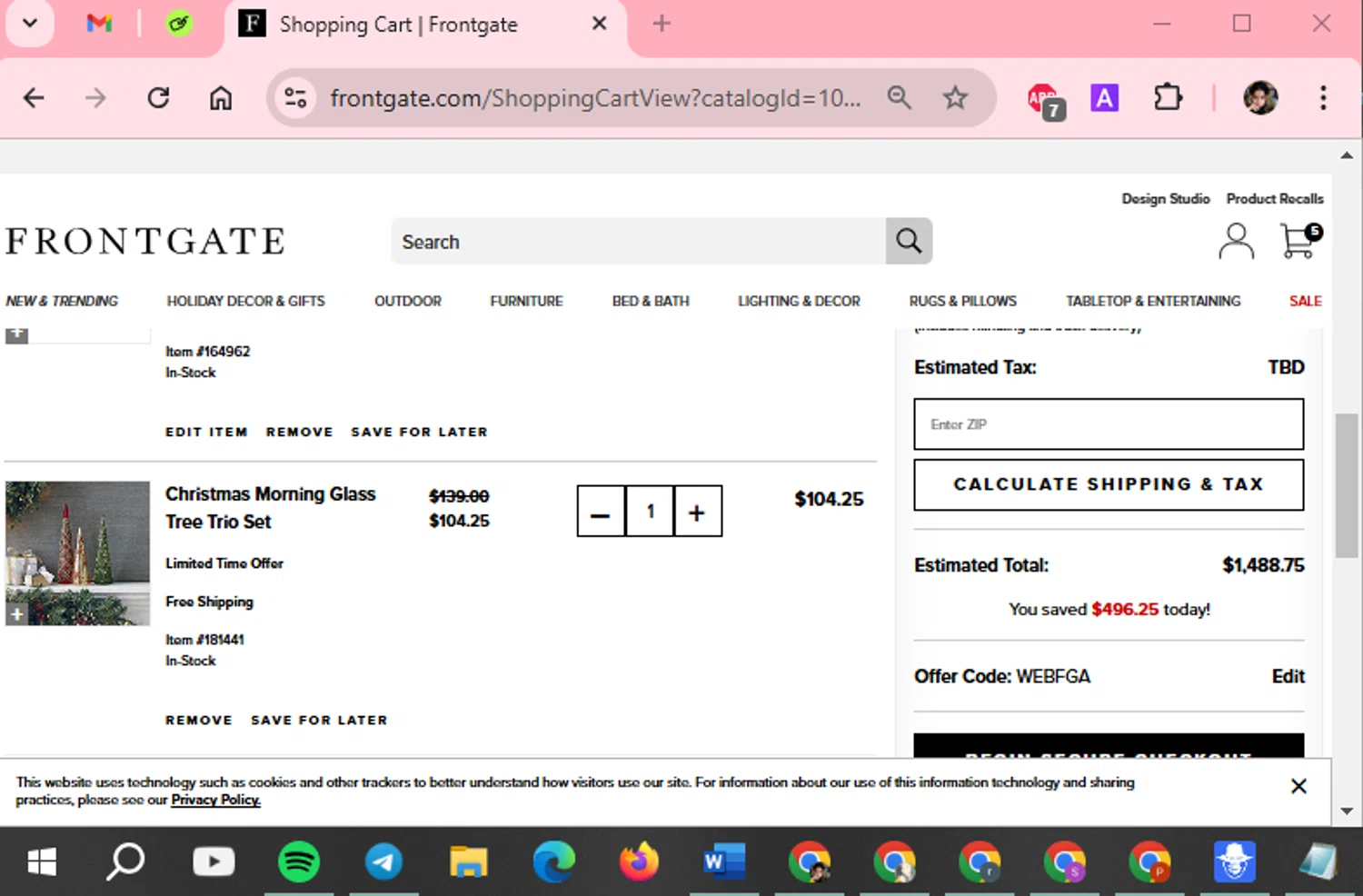Click Calculate Shipping & Tax button
The image size is (1363, 896).
pyautogui.click(x=1109, y=484)
